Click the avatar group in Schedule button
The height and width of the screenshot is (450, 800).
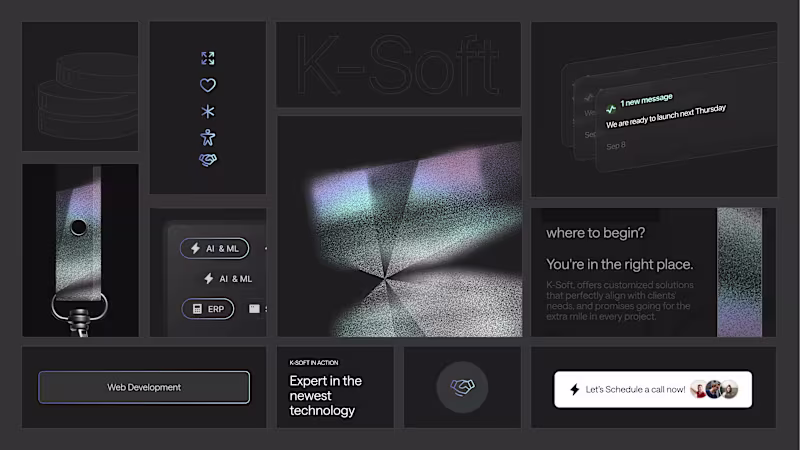click(714, 389)
